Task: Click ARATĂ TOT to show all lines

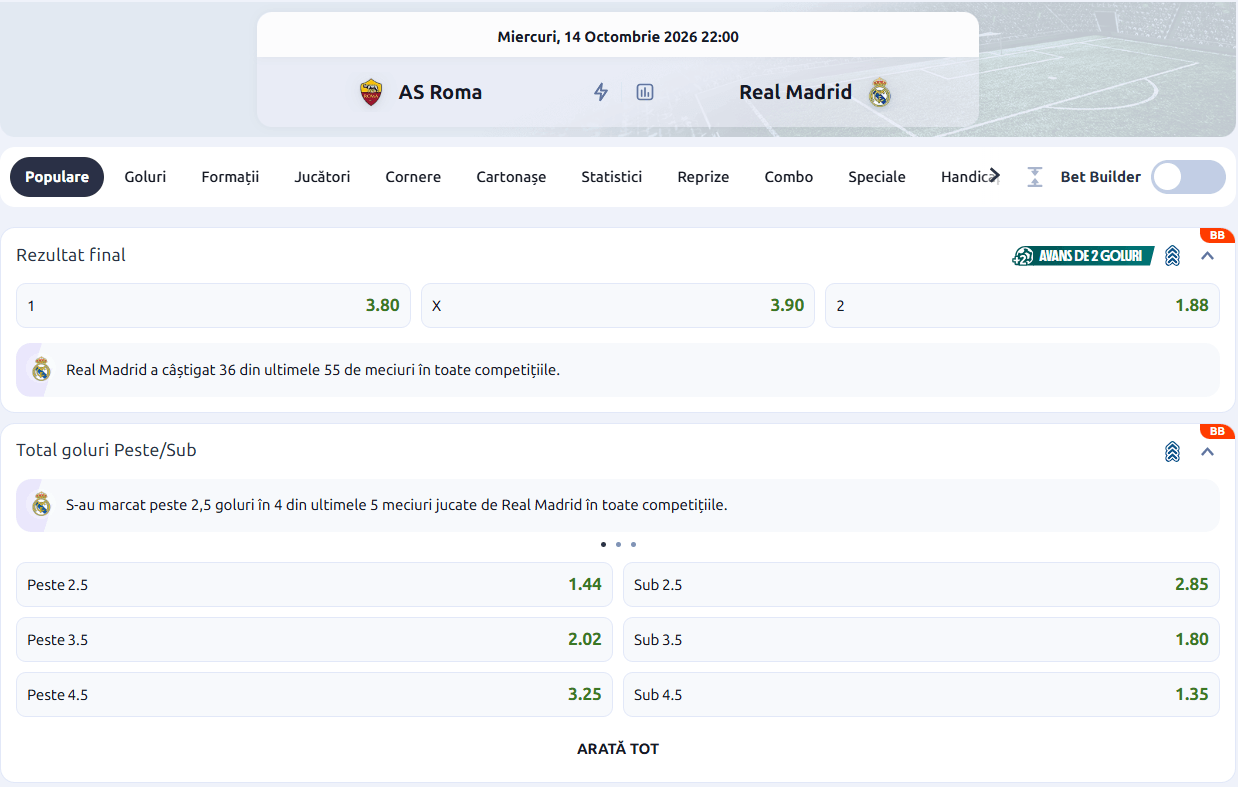Action: coord(618,749)
